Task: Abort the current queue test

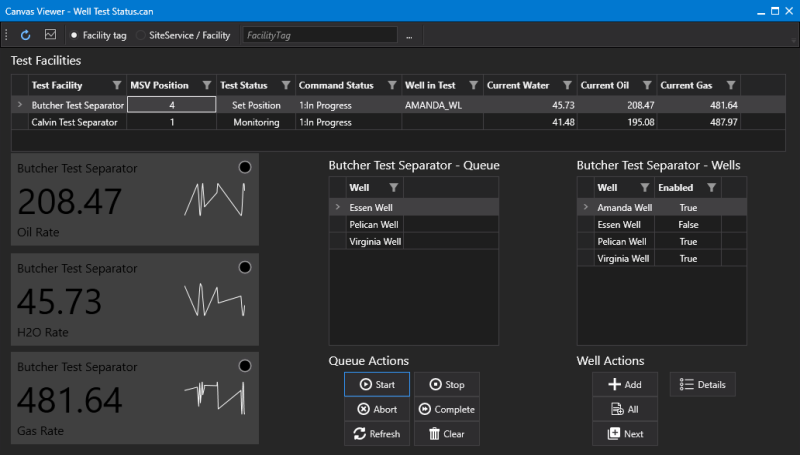Action: click(x=377, y=409)
